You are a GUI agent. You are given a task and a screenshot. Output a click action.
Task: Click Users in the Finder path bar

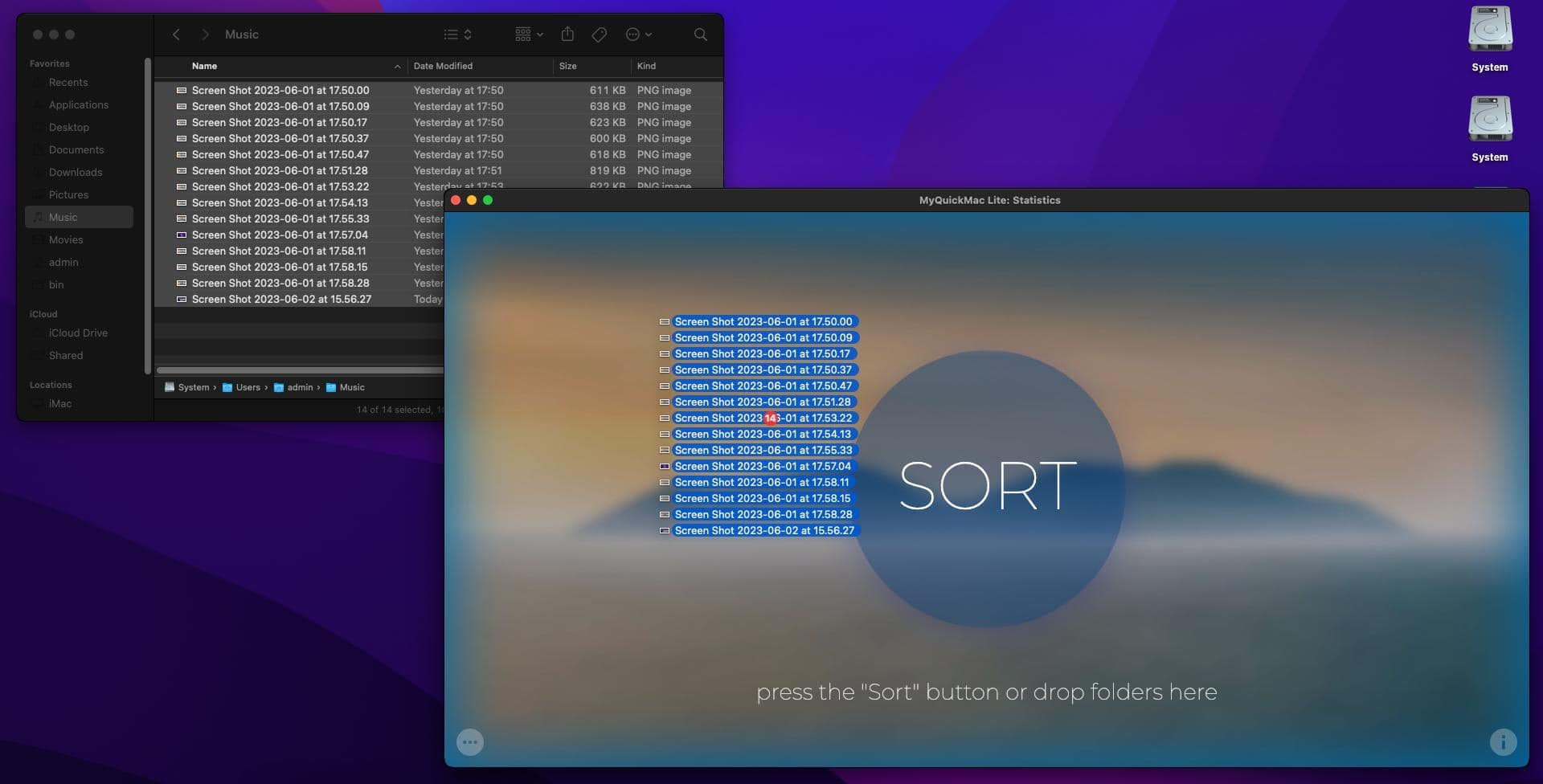pyautogui.click(x=241, y=387)
